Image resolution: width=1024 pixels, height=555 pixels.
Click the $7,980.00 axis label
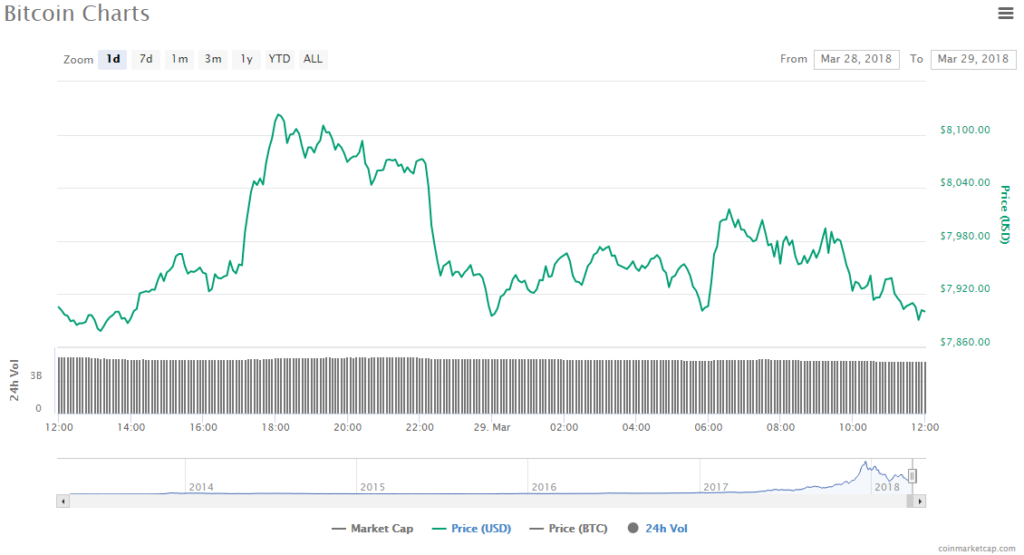(965, 236)
